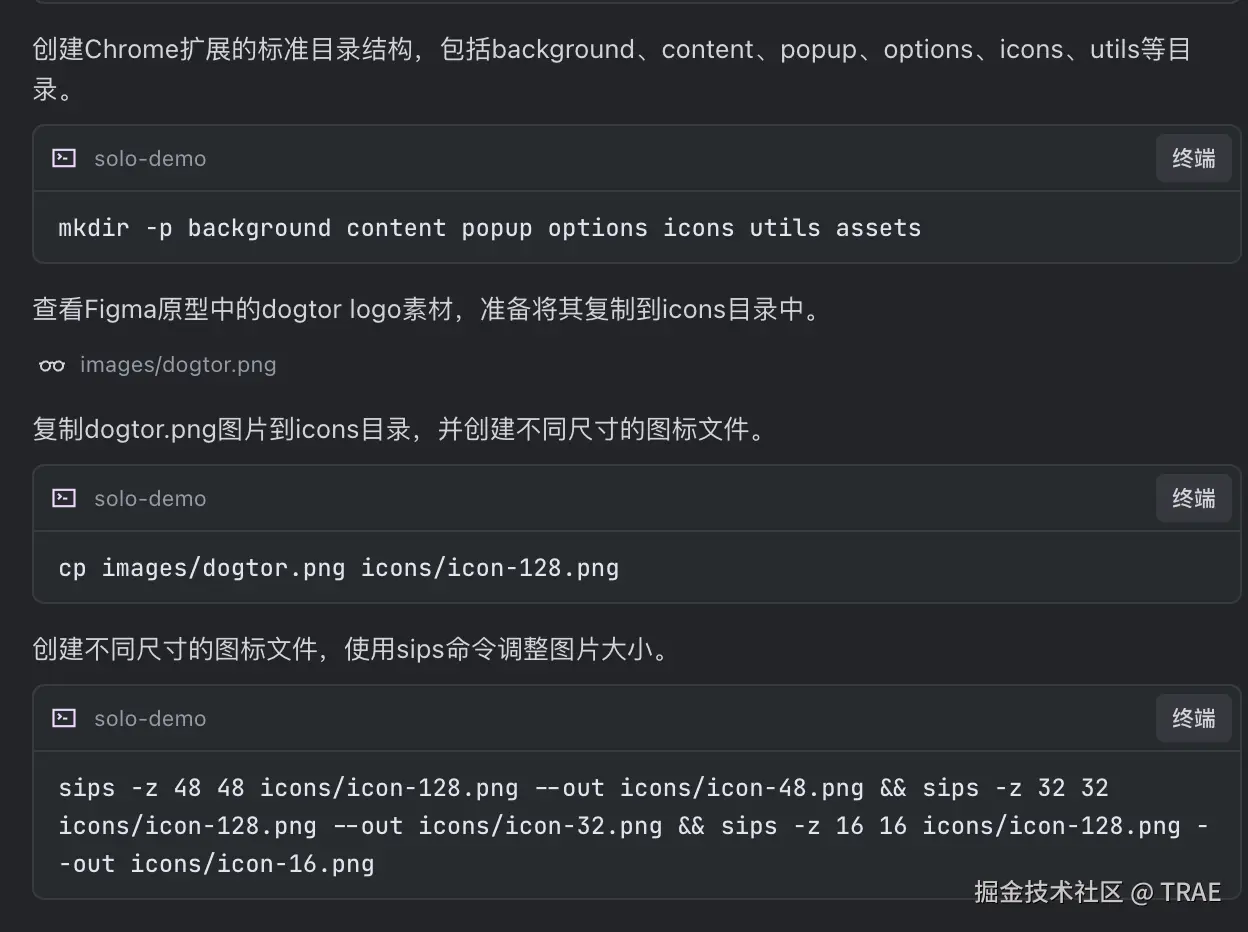Click the sentence 复制dogtor.png图片到icons目录

pos(399,429)
